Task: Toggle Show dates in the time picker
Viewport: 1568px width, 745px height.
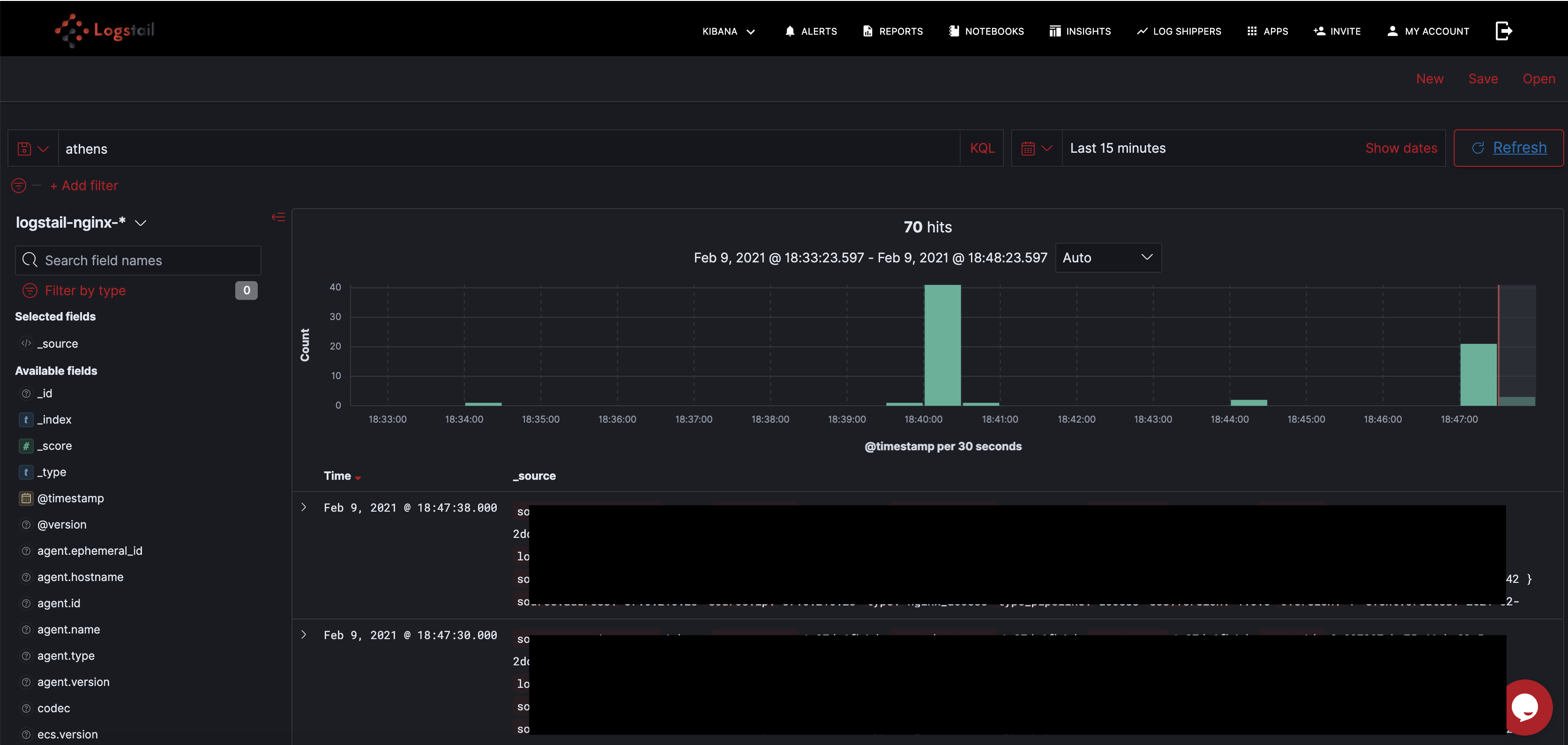Action: click(x=1400, y=149)
